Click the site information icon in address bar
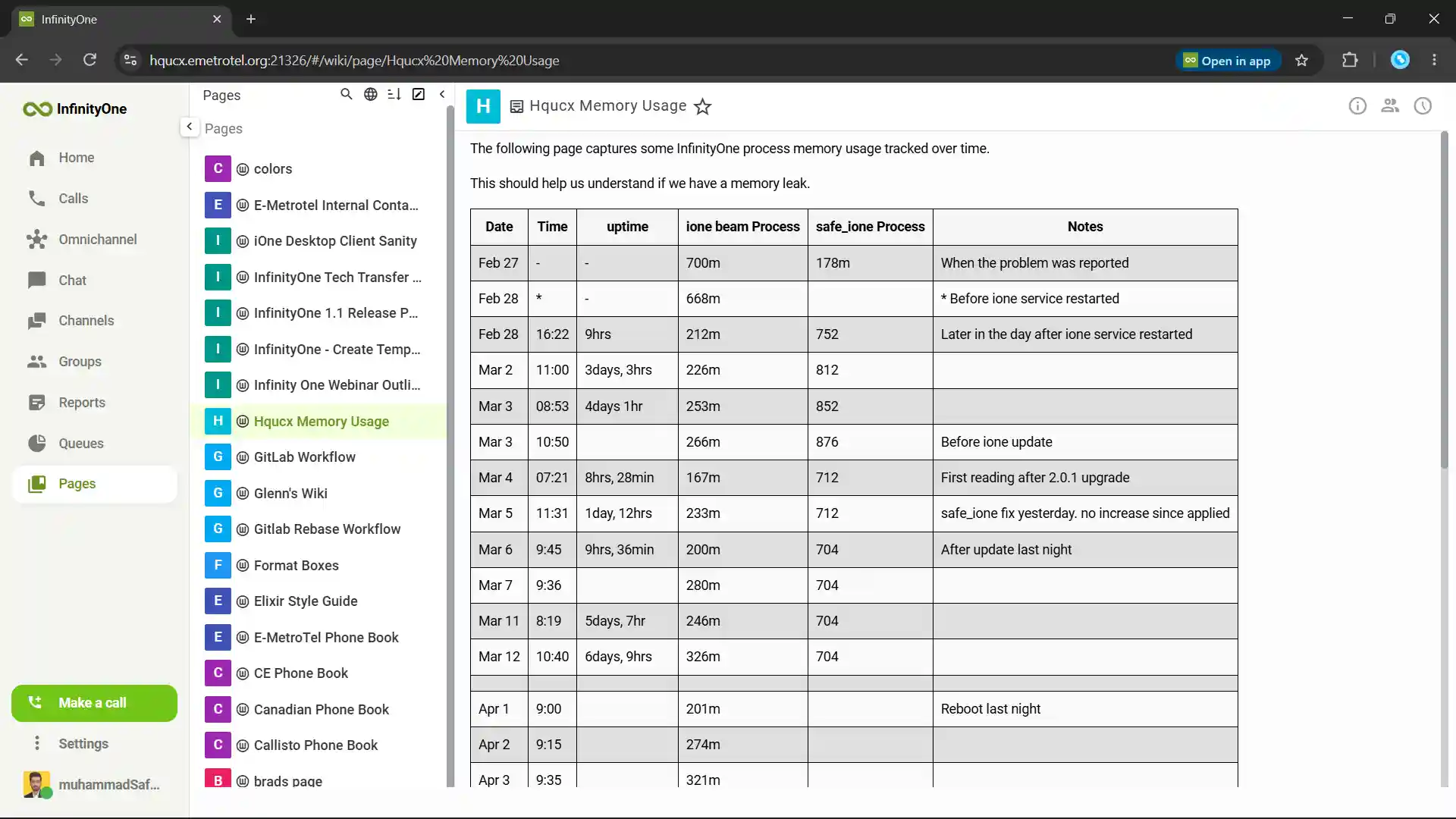Viewport: 1456px width, 819px height. [x=130, y=61]
